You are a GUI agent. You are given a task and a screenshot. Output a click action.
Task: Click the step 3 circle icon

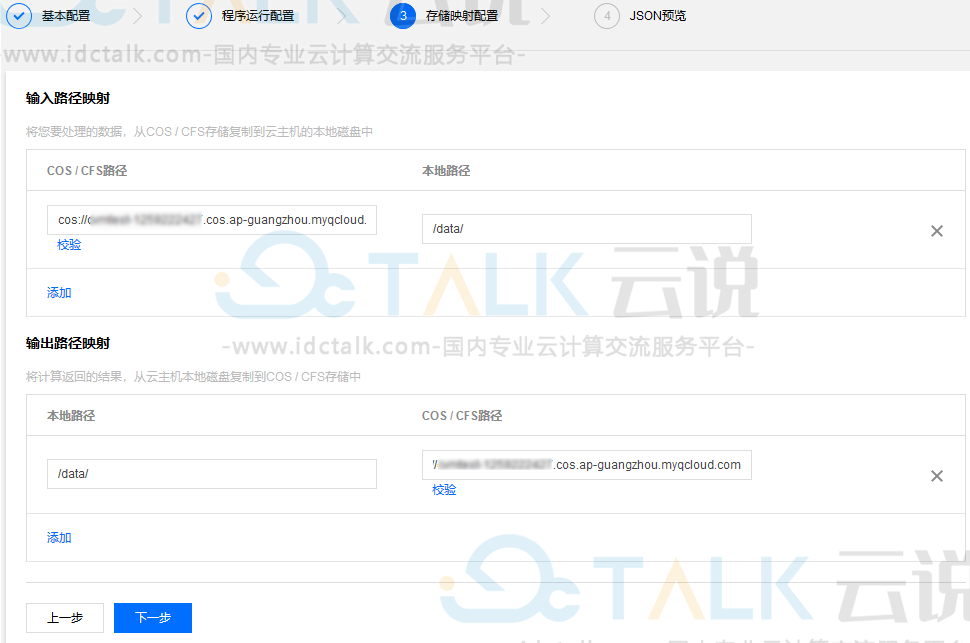tap(403, 15)
